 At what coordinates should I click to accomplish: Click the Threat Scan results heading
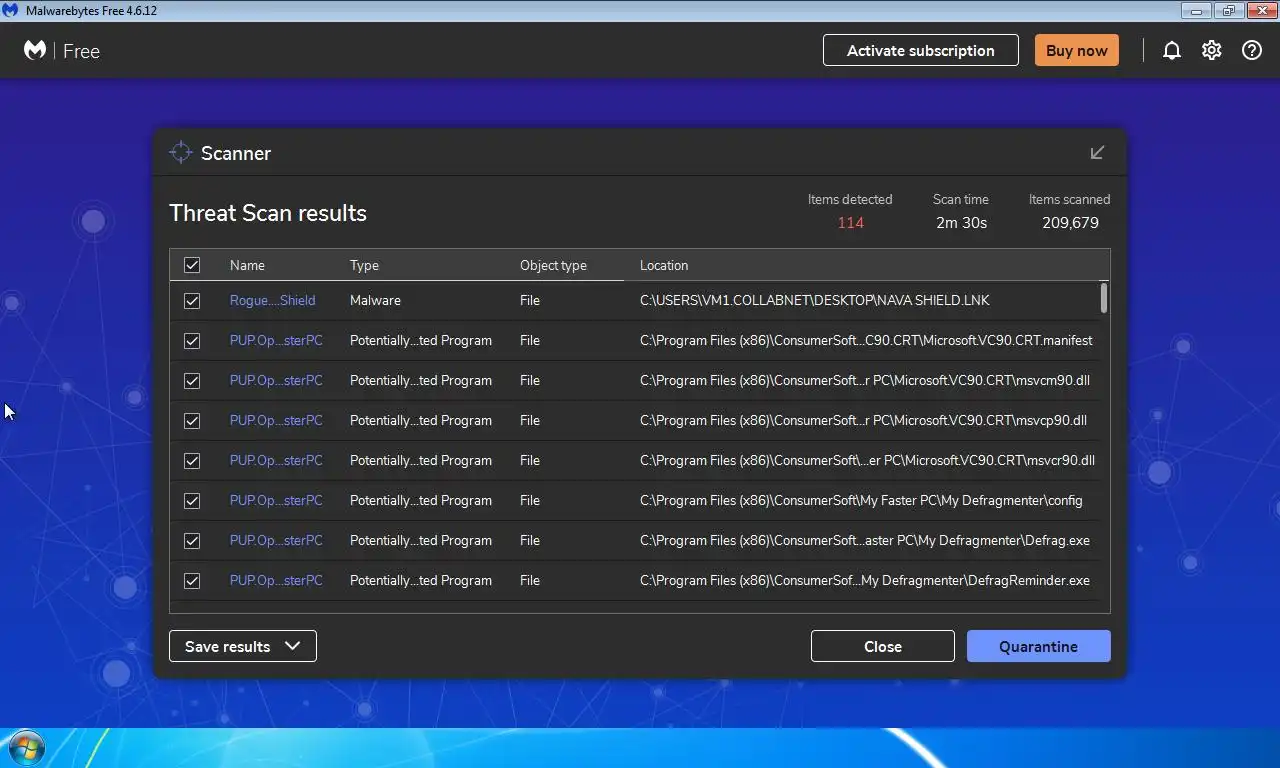[x=268, y=213]
